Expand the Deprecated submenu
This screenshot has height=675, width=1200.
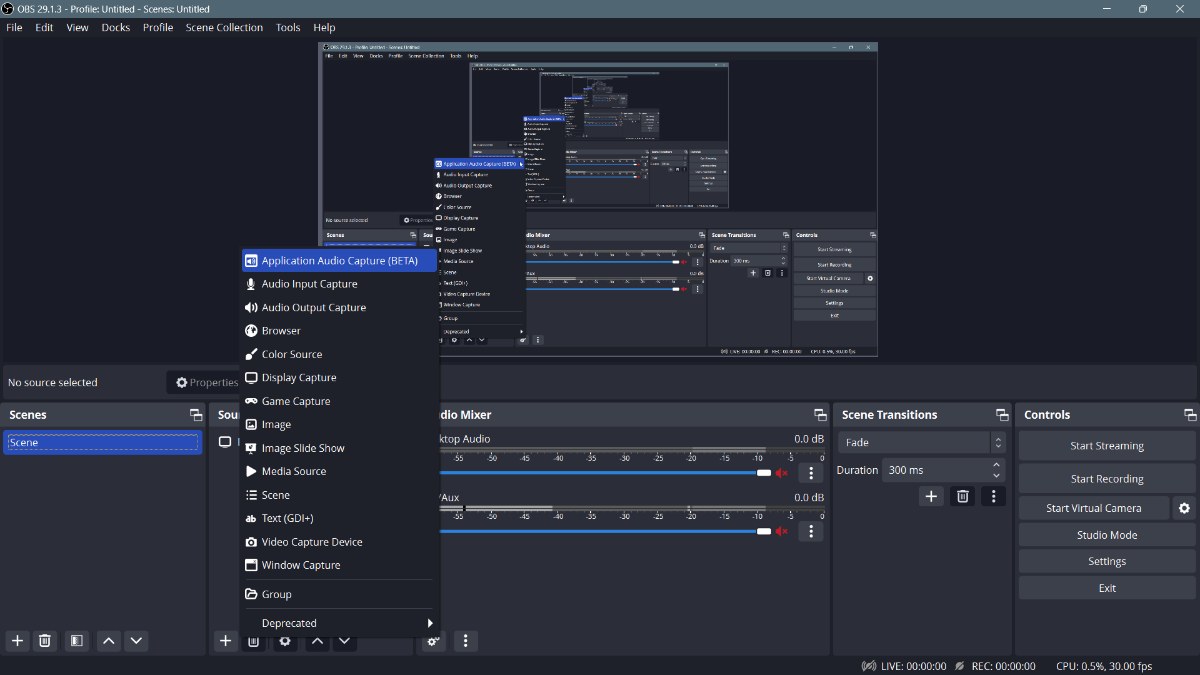point(340,623)
